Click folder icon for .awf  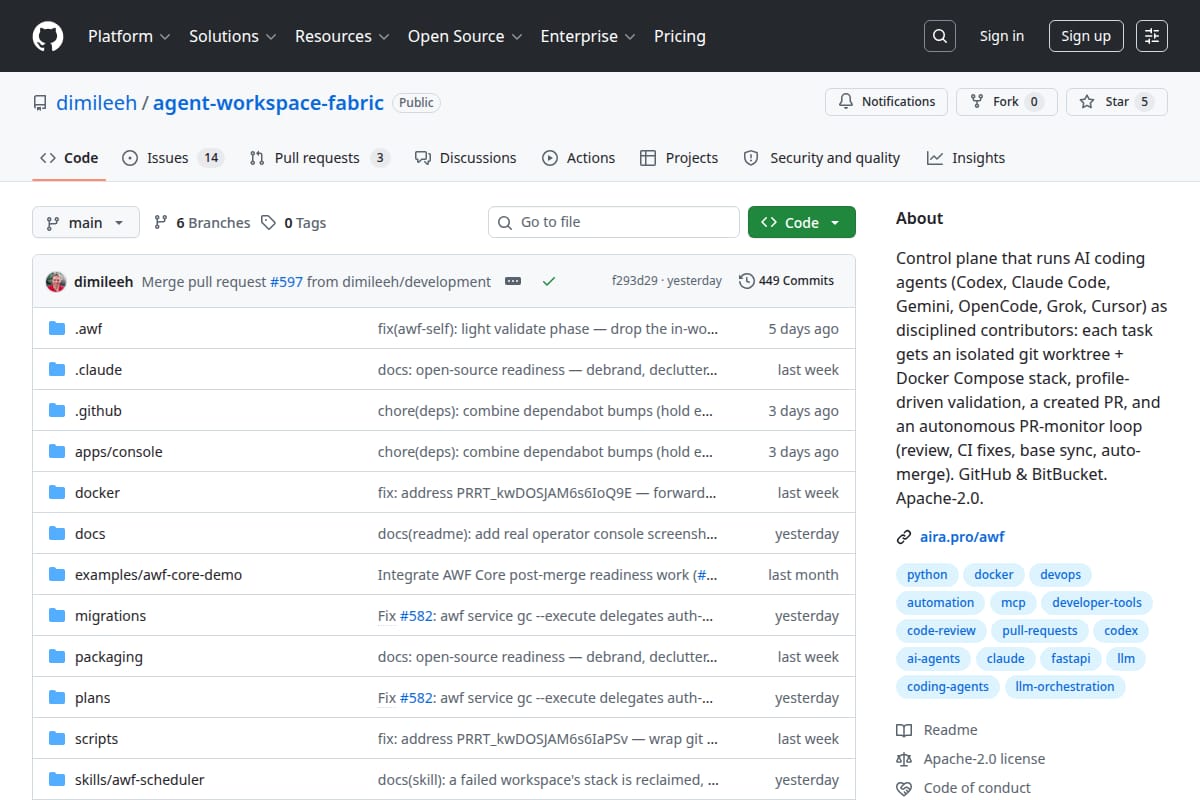(x=57, y=329)
